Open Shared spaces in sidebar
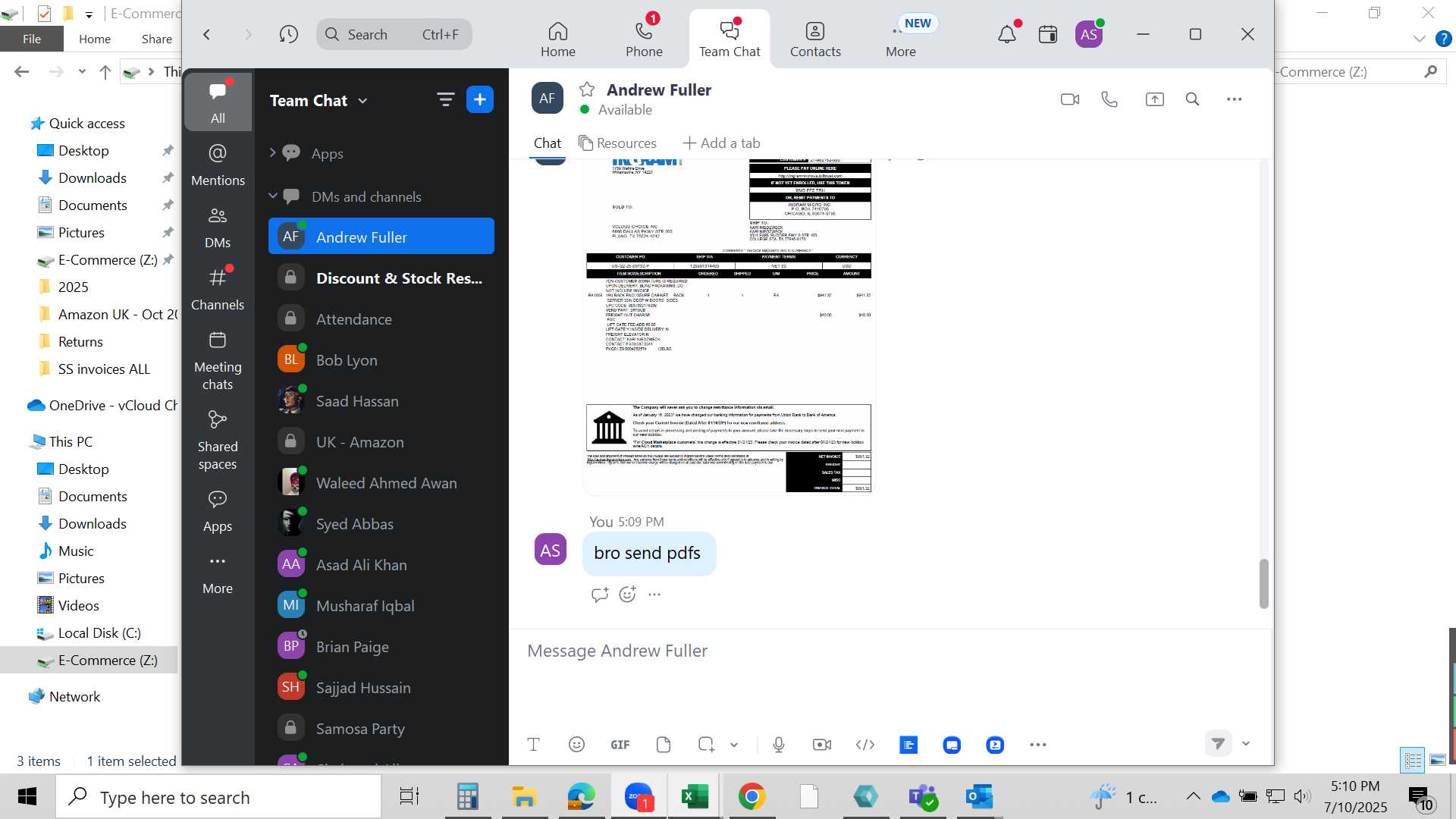 (218, 440)
